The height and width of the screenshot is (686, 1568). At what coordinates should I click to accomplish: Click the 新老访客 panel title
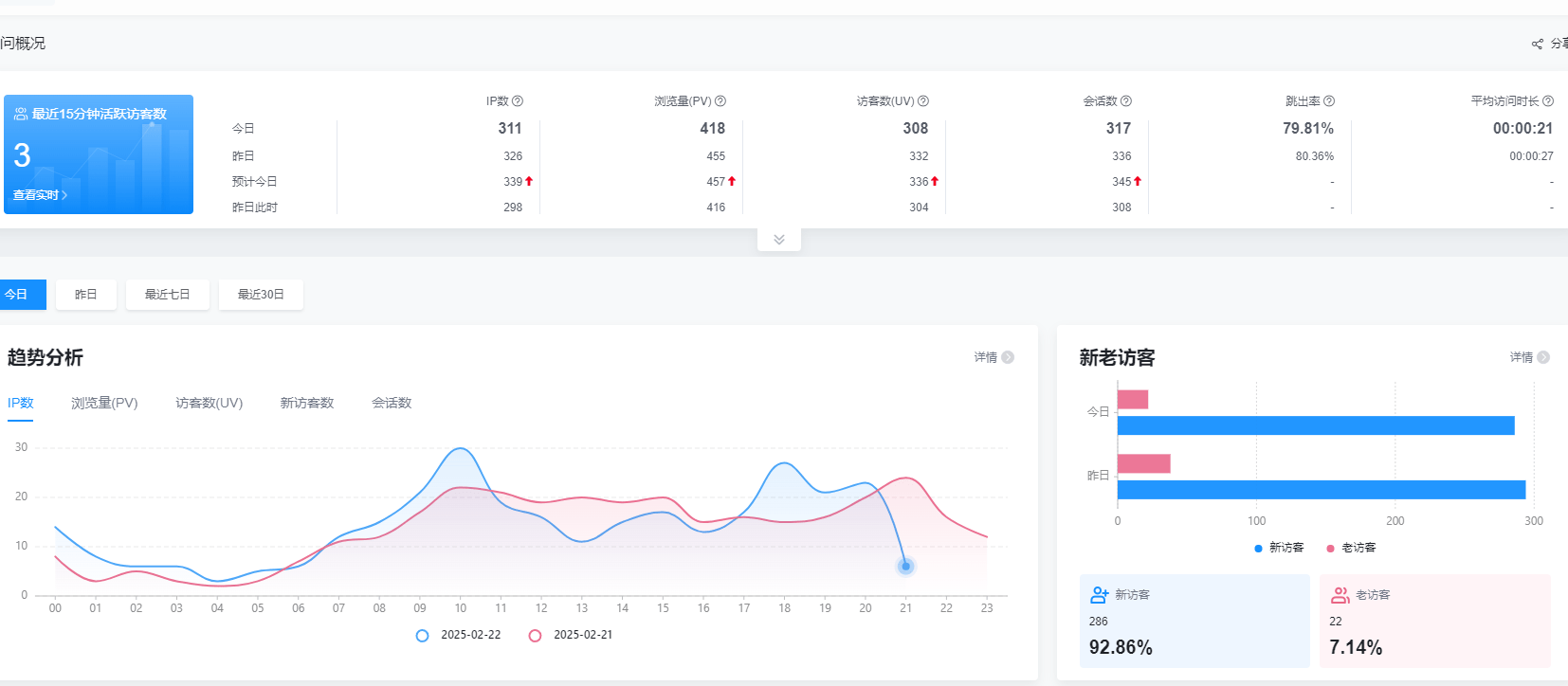pos(1117,358)
